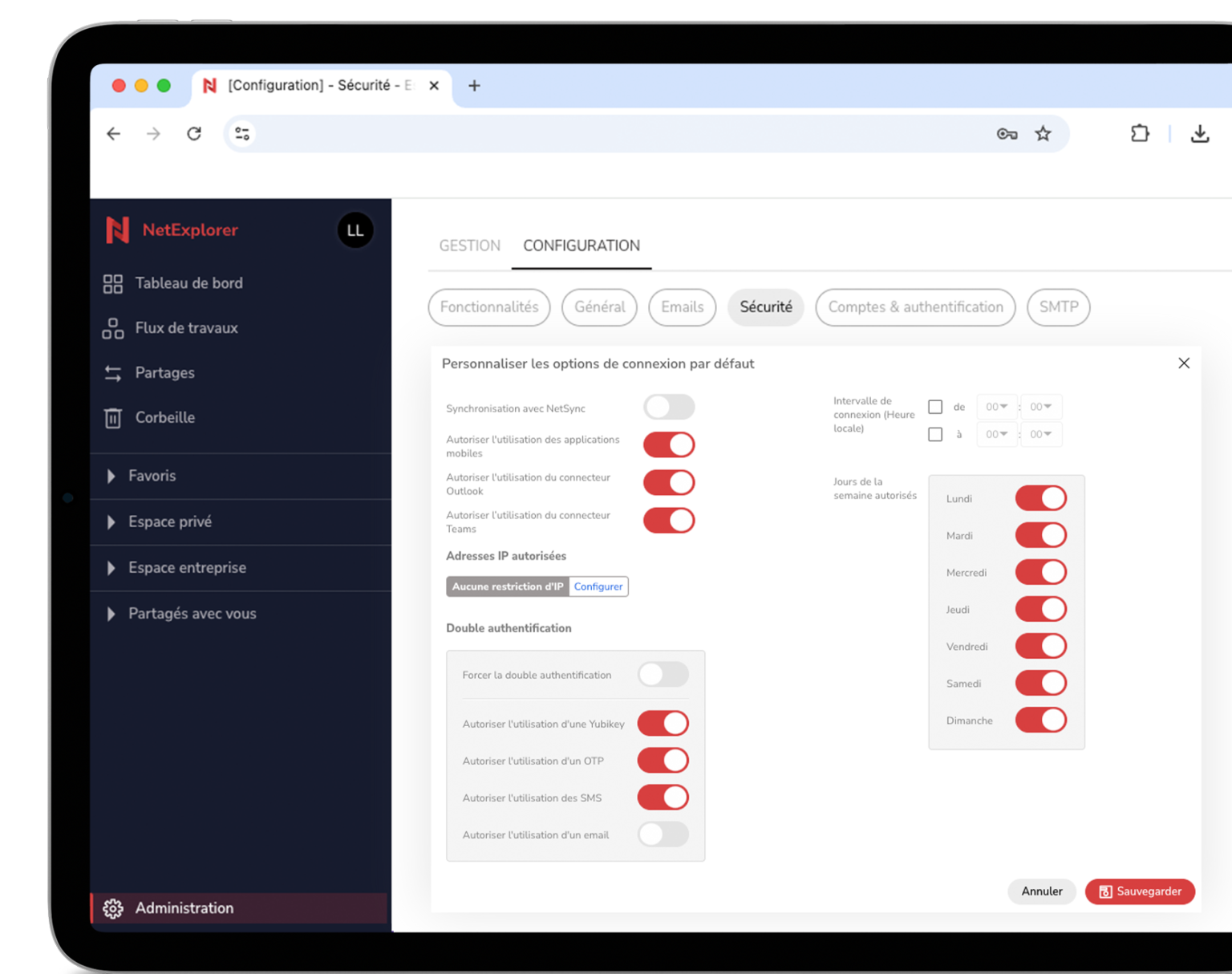Open the 'de' hour dropdown
Viewport: 1232px width, 974px height.
[x=996, y=407]
